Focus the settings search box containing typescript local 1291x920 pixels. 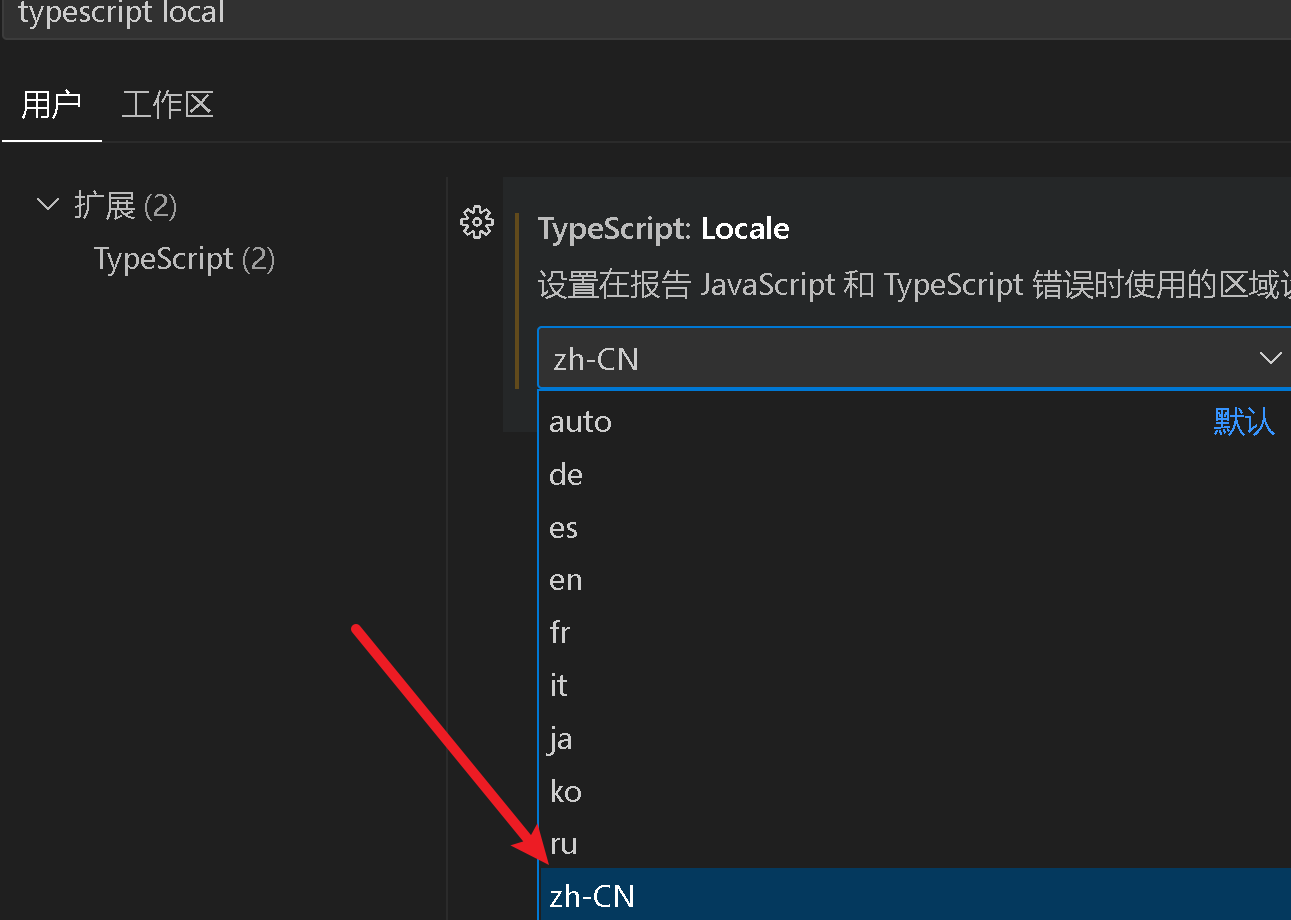[x=646, y=17]
